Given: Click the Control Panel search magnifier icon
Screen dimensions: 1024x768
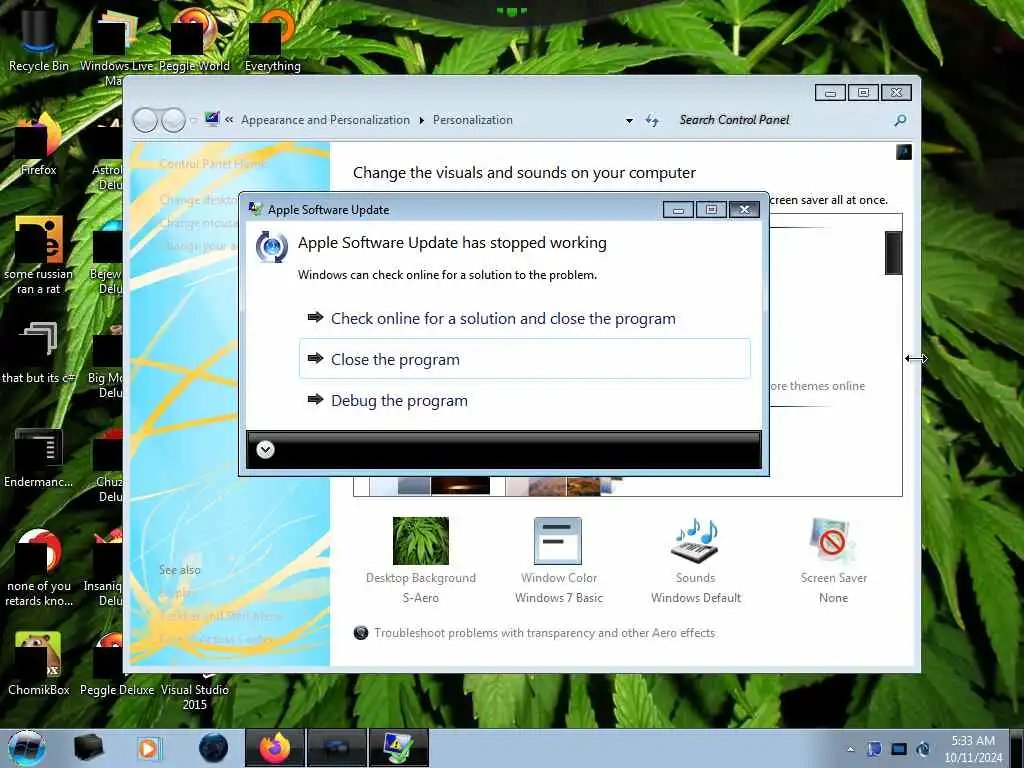Looking at the screenshot, I should (900, 120).
